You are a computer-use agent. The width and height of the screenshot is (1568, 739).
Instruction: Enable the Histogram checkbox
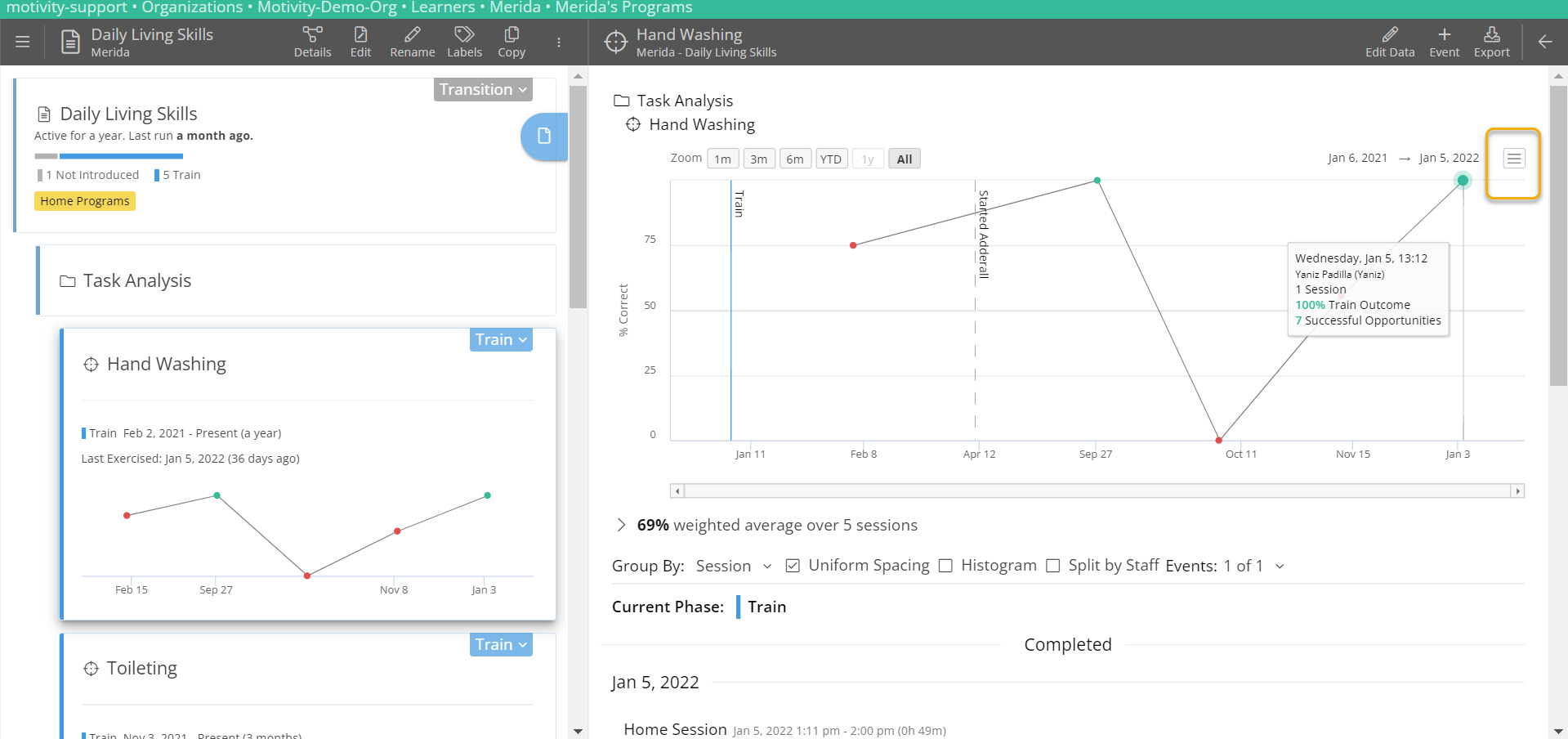pyautogui.click(x=946, y=566)
